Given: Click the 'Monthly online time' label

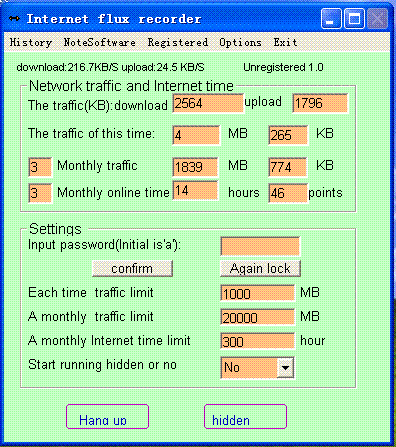Looking at the screenshot, I should [113, 193].
